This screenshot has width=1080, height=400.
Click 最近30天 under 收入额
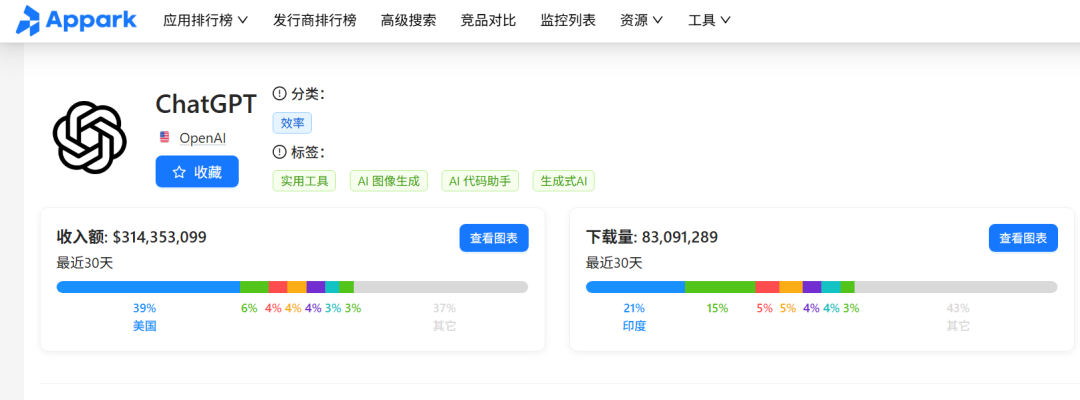[x=85, y=263]
